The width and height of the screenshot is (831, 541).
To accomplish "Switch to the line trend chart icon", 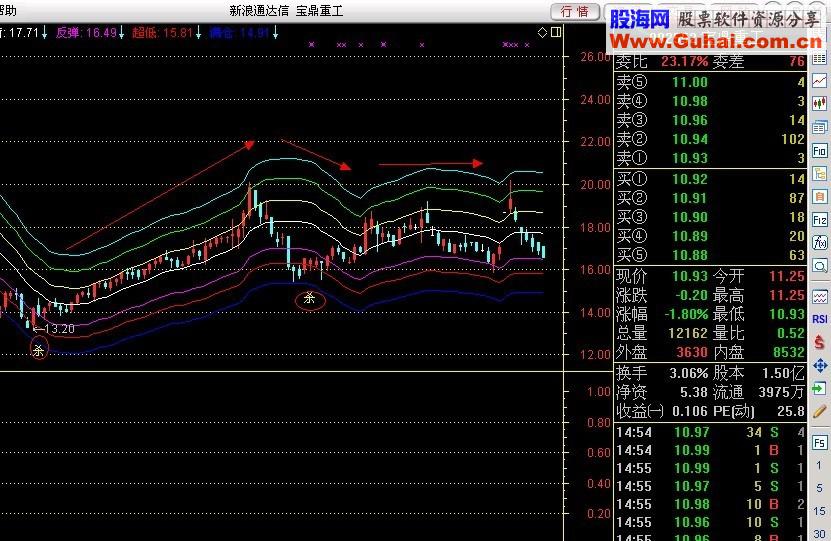I will pos(819,81).
